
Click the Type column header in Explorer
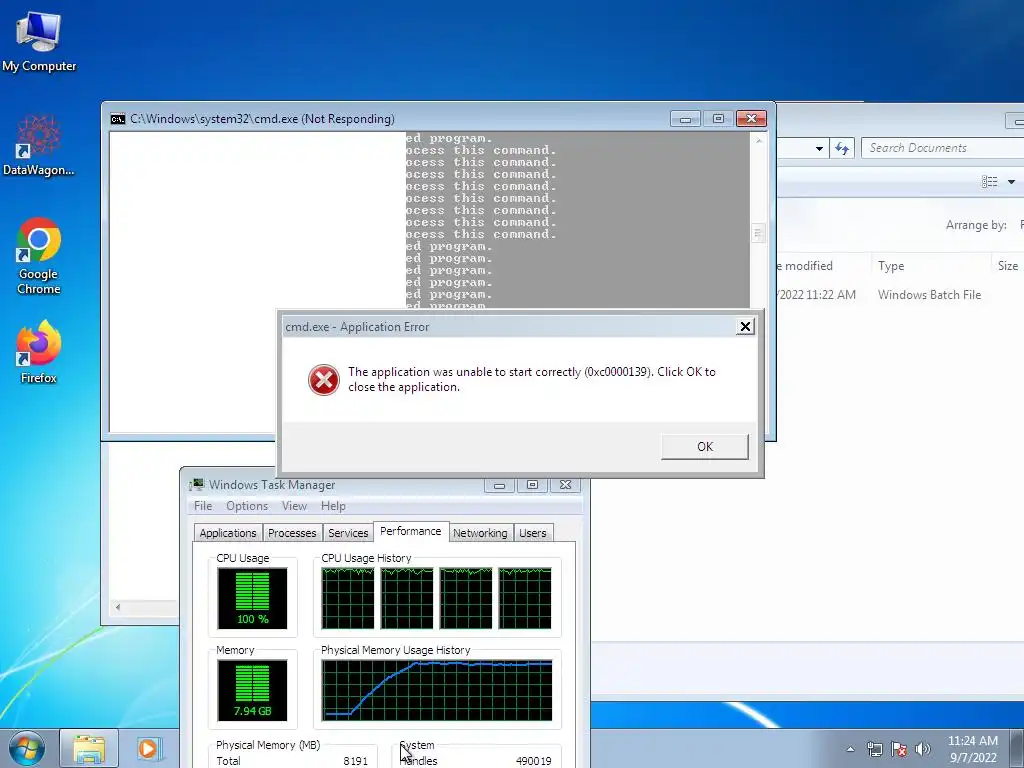click(x=891, y=266)
